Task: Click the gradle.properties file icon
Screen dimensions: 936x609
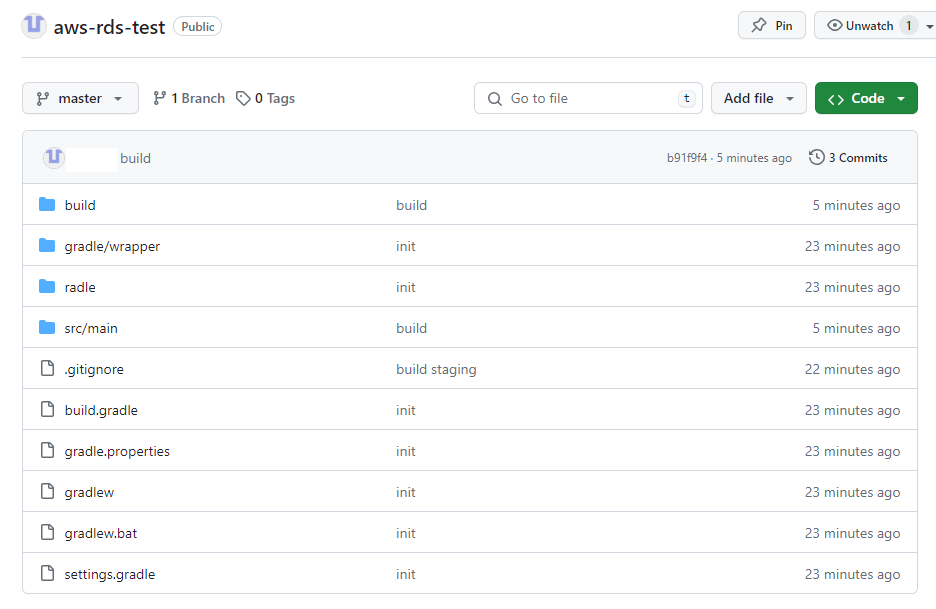Action: [47, 450]
